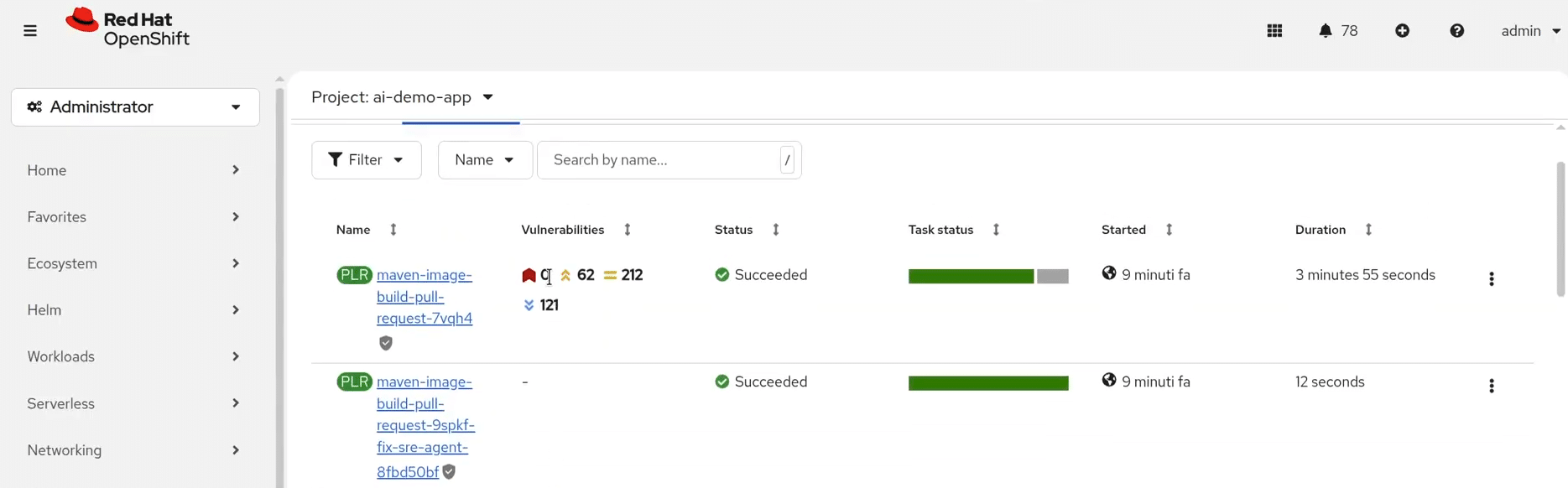Open the help question mark menu
This screenshot has width=1568, height=488.
pos(1456,31)
